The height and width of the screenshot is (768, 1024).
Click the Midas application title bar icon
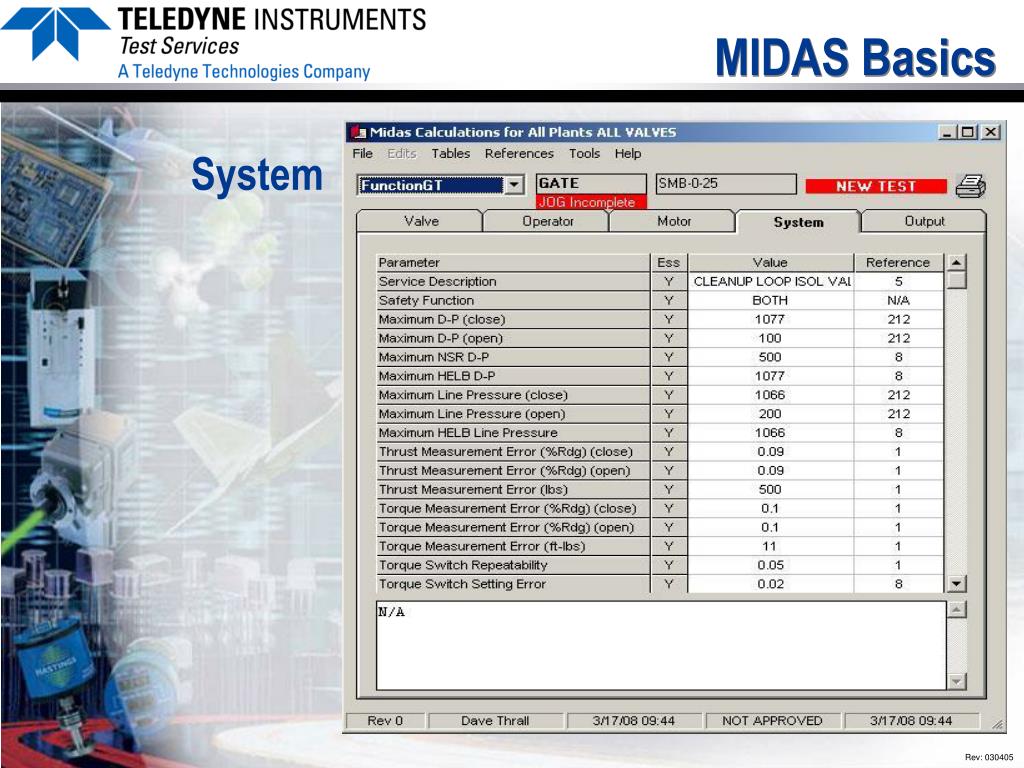coord(359,133)
